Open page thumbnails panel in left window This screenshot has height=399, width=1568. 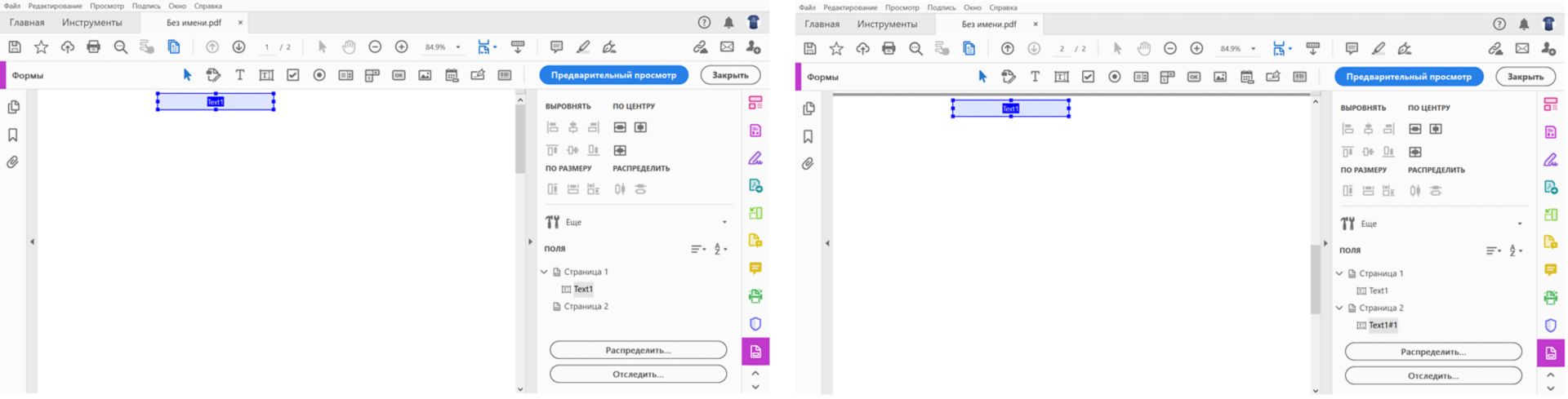[13, 107]
